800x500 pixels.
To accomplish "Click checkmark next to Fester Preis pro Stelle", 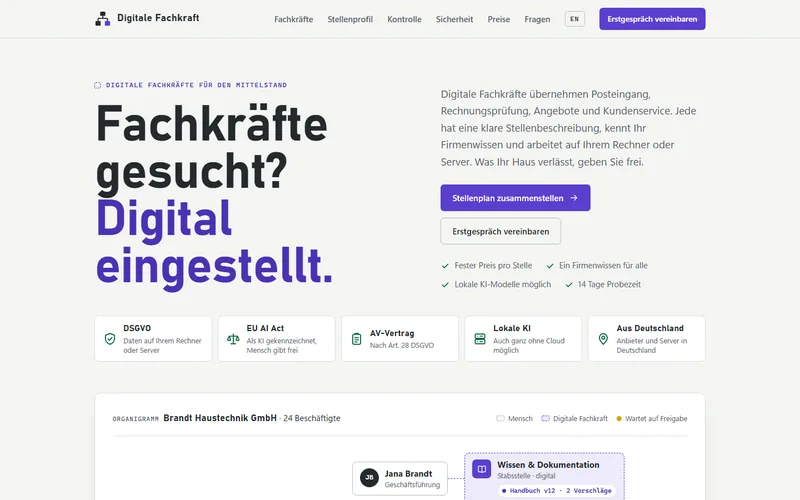I will (445, 266).
